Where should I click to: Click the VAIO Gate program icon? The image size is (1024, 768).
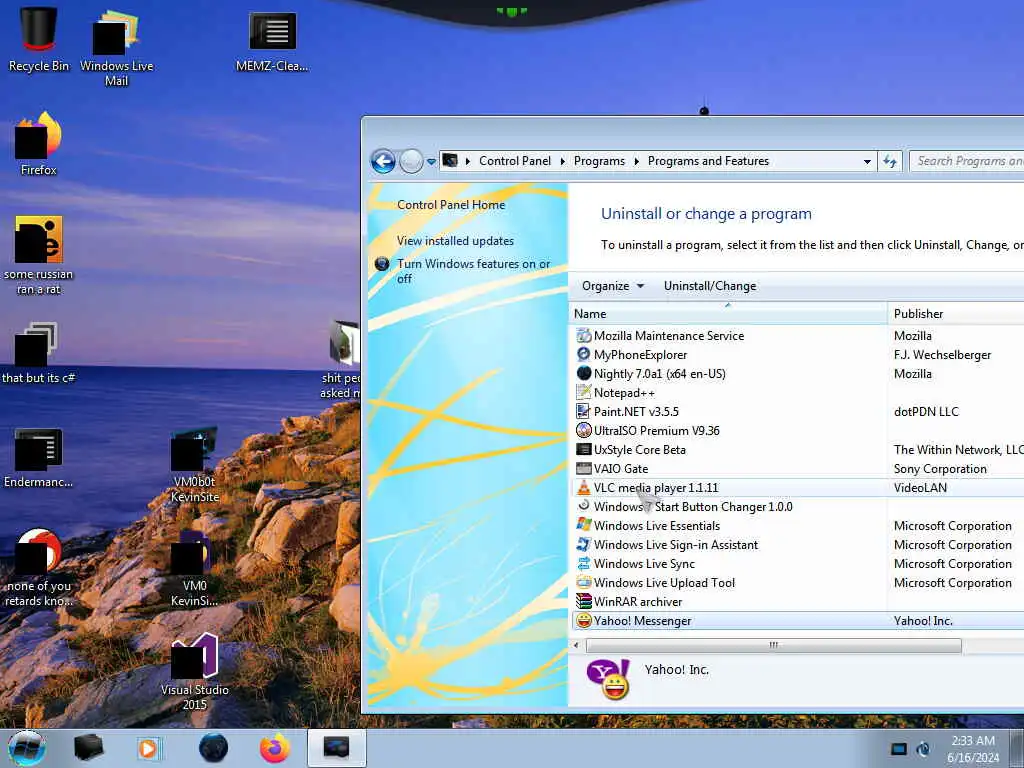[583, 468]
